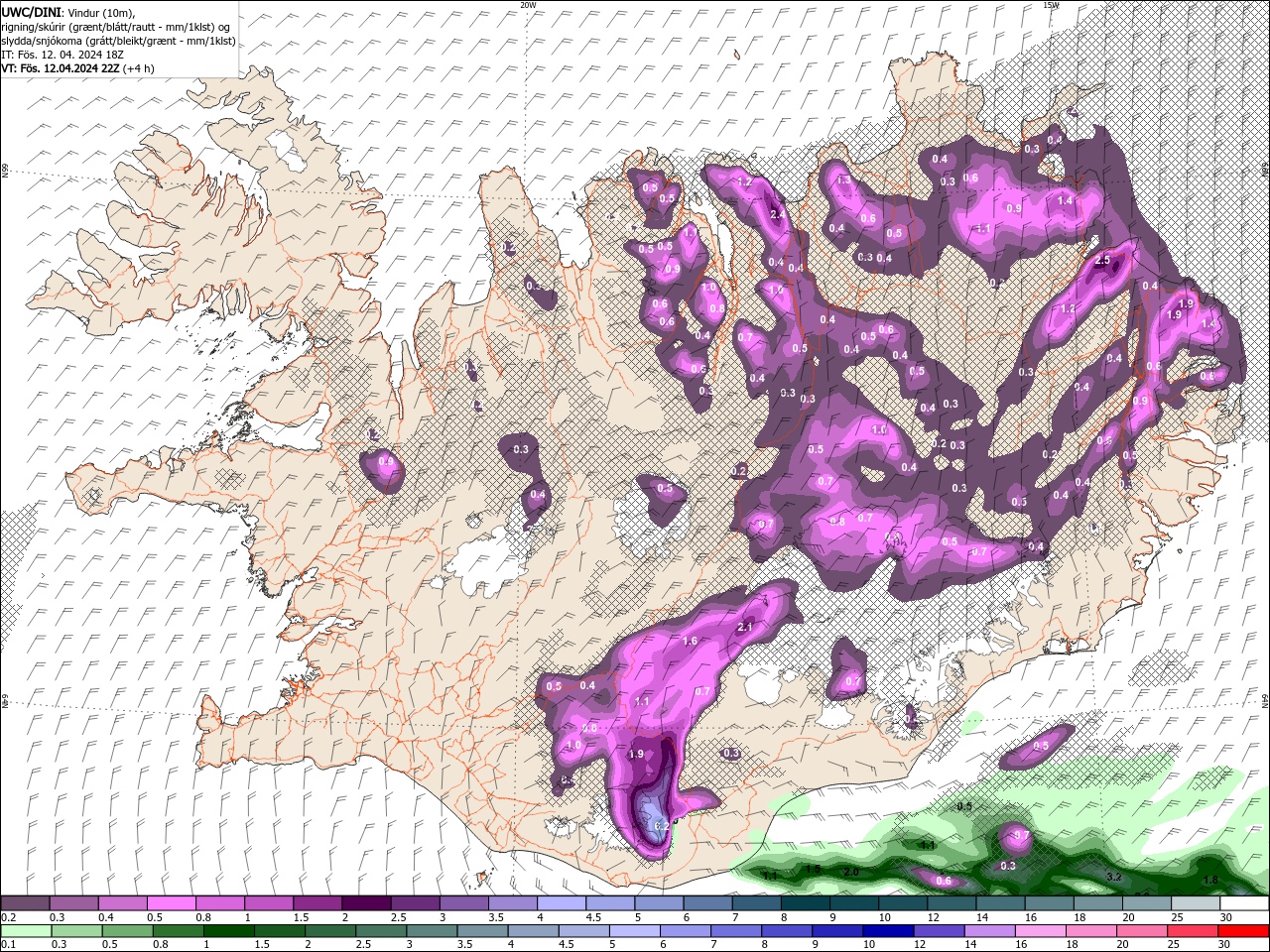Select the darkest purple 2 snow legend swatch
The height and width of the screenshot is (952, 1270).
pos(365,903)
